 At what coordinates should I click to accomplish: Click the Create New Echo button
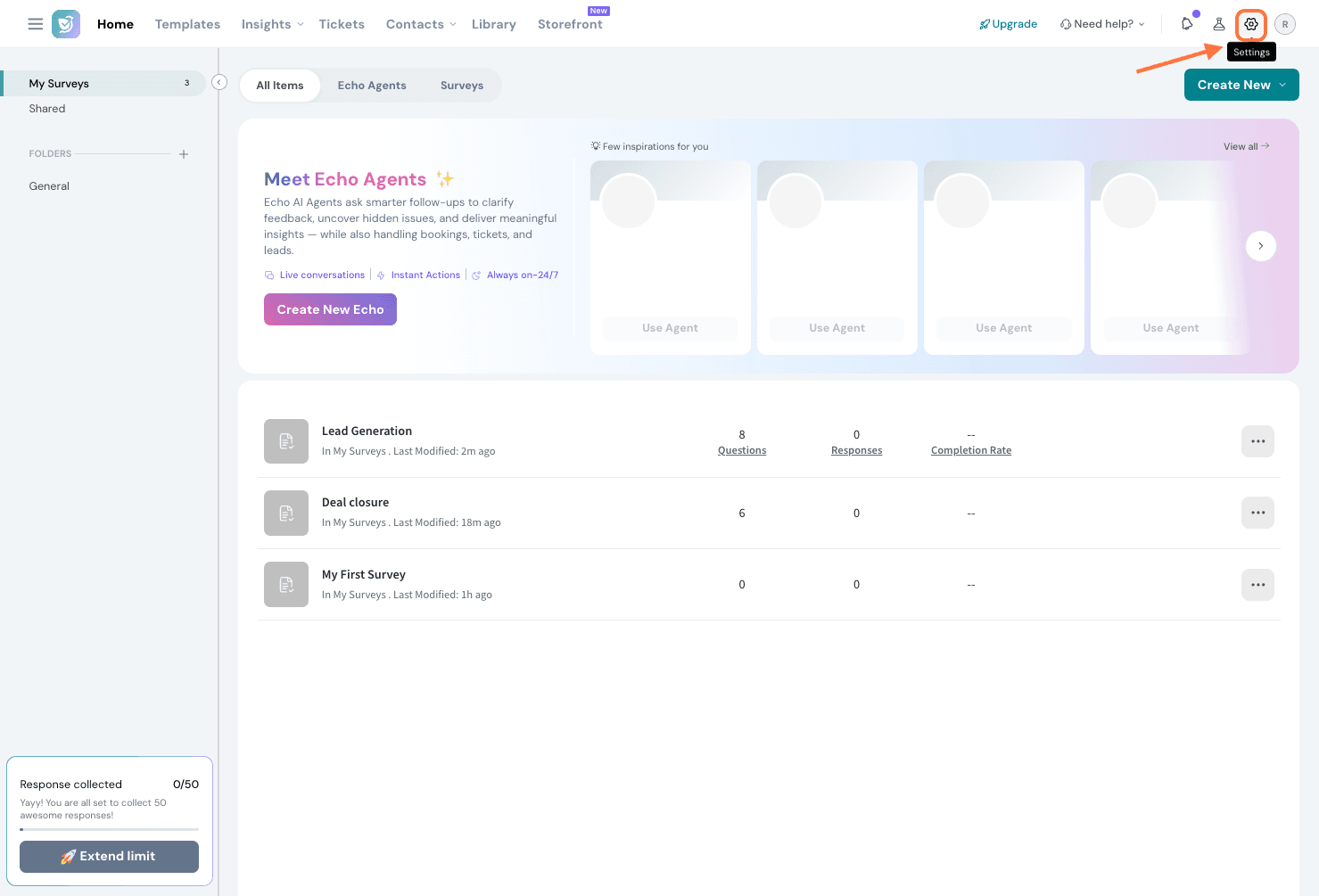pos(330,309)
